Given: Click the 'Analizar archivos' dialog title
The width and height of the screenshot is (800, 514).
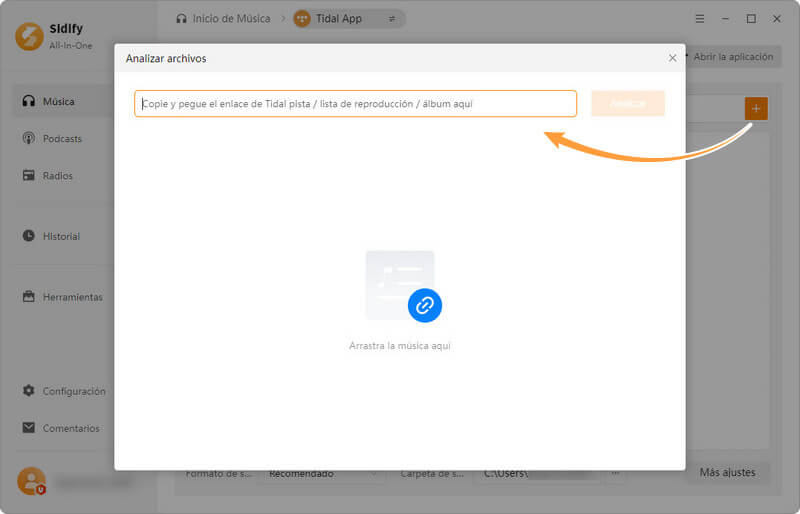Looking at the screenshot, I should [166, 58].
